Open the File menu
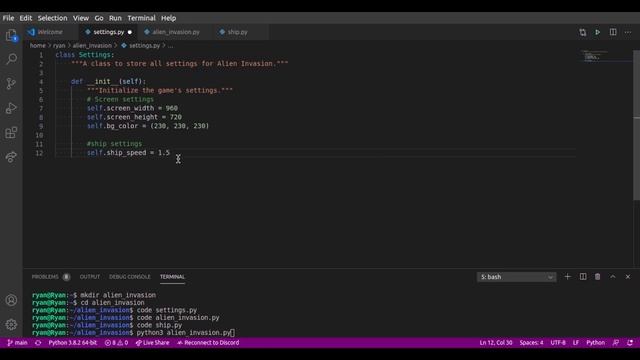This screenshot has width=640, height=360. click(8, 18)
